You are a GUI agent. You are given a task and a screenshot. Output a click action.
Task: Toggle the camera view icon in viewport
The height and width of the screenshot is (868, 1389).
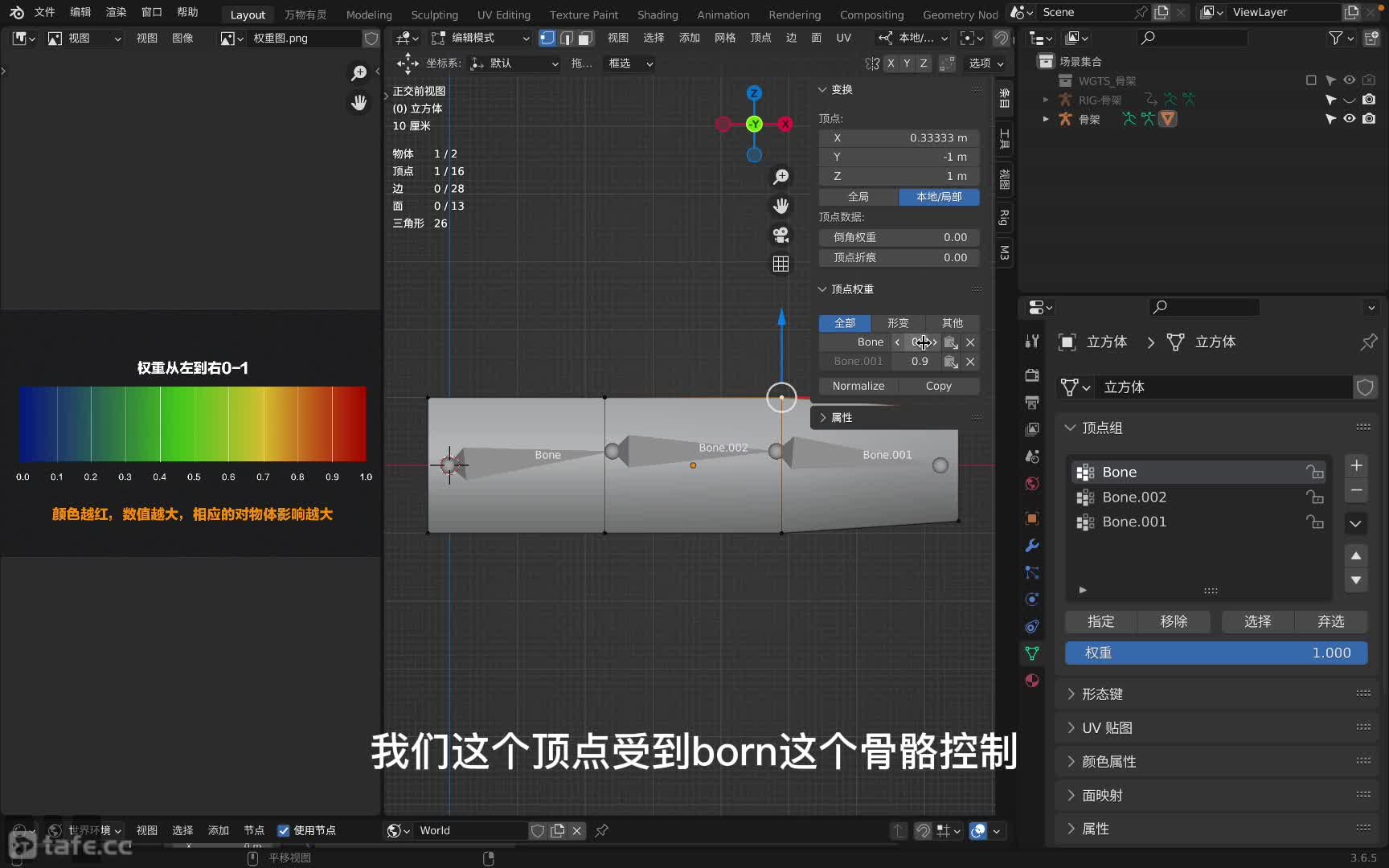coord(781,235)
